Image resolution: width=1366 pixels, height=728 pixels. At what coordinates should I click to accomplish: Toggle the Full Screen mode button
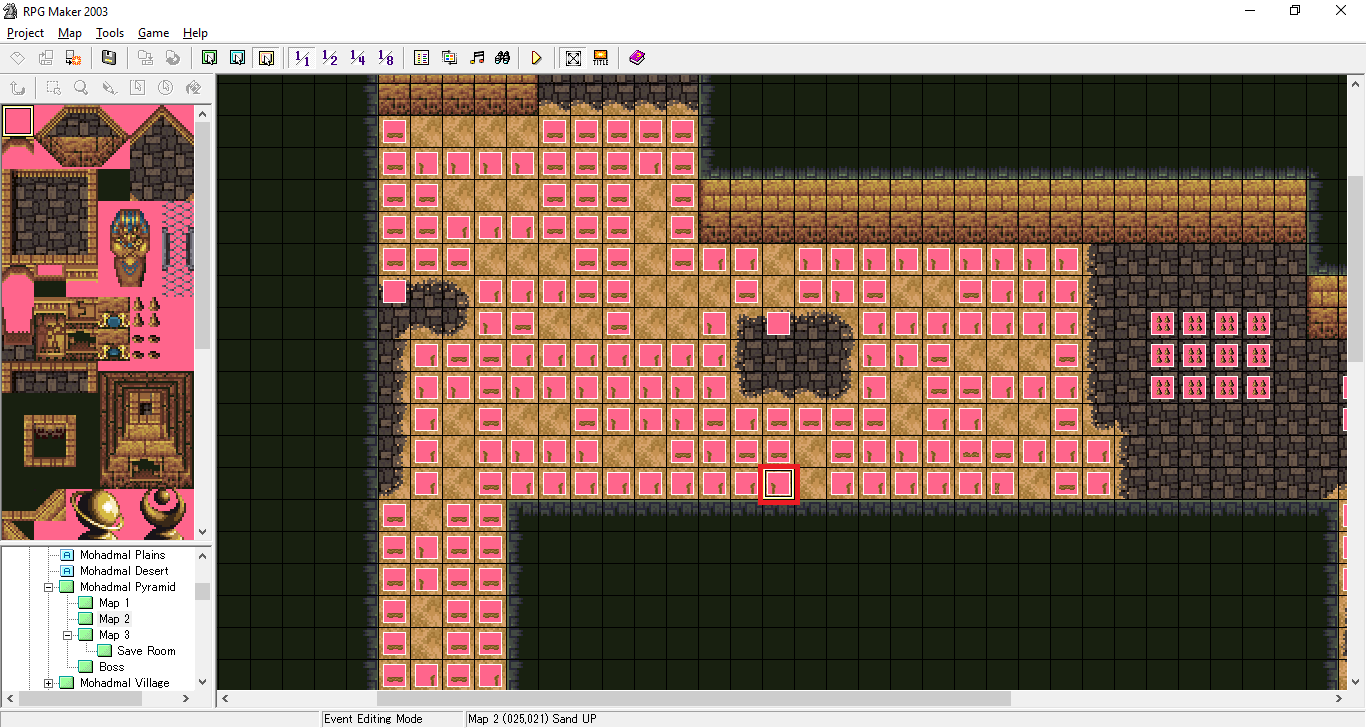click(x=573, y=58)
